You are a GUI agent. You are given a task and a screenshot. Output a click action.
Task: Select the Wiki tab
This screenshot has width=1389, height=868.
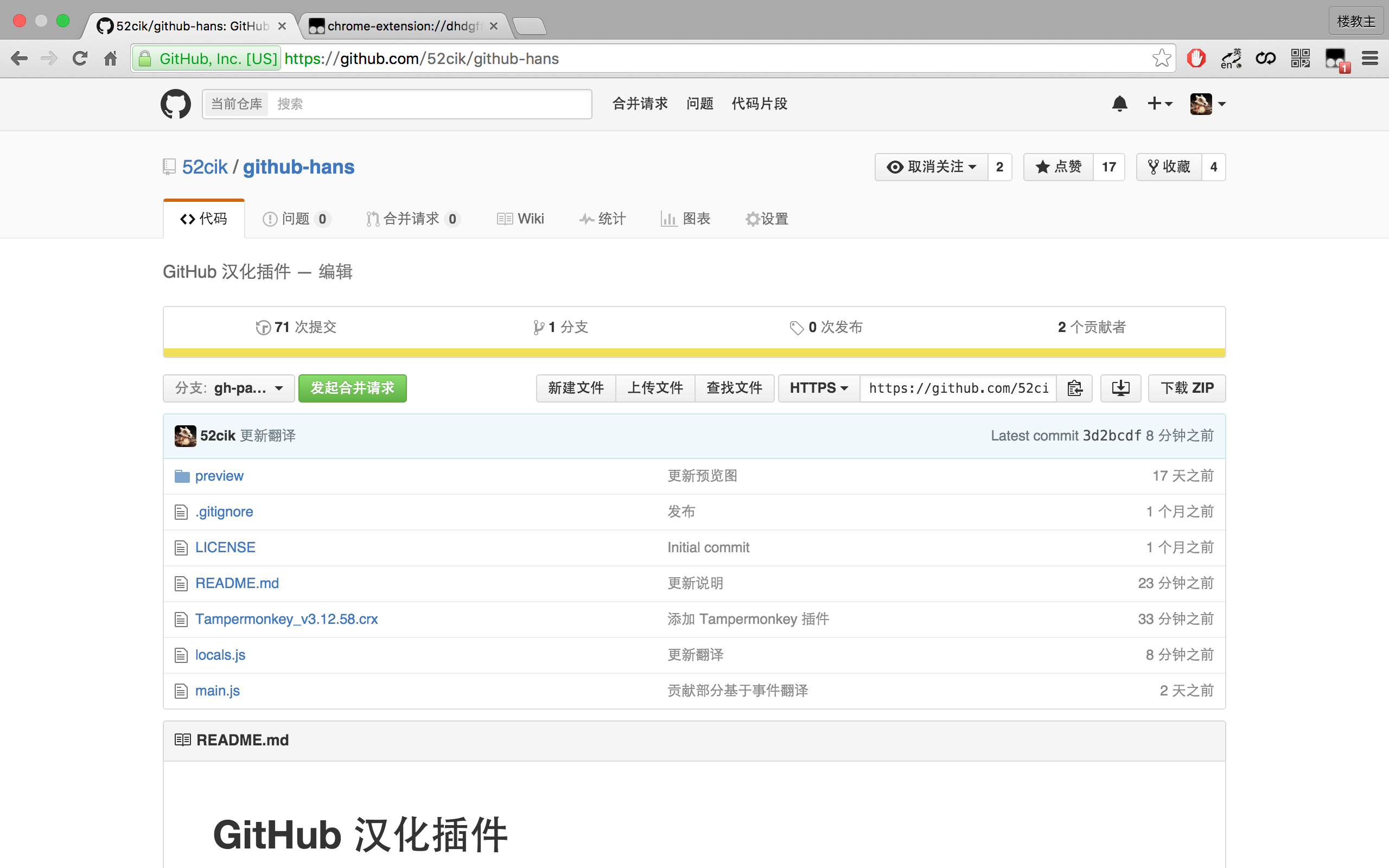coord(520,219)
